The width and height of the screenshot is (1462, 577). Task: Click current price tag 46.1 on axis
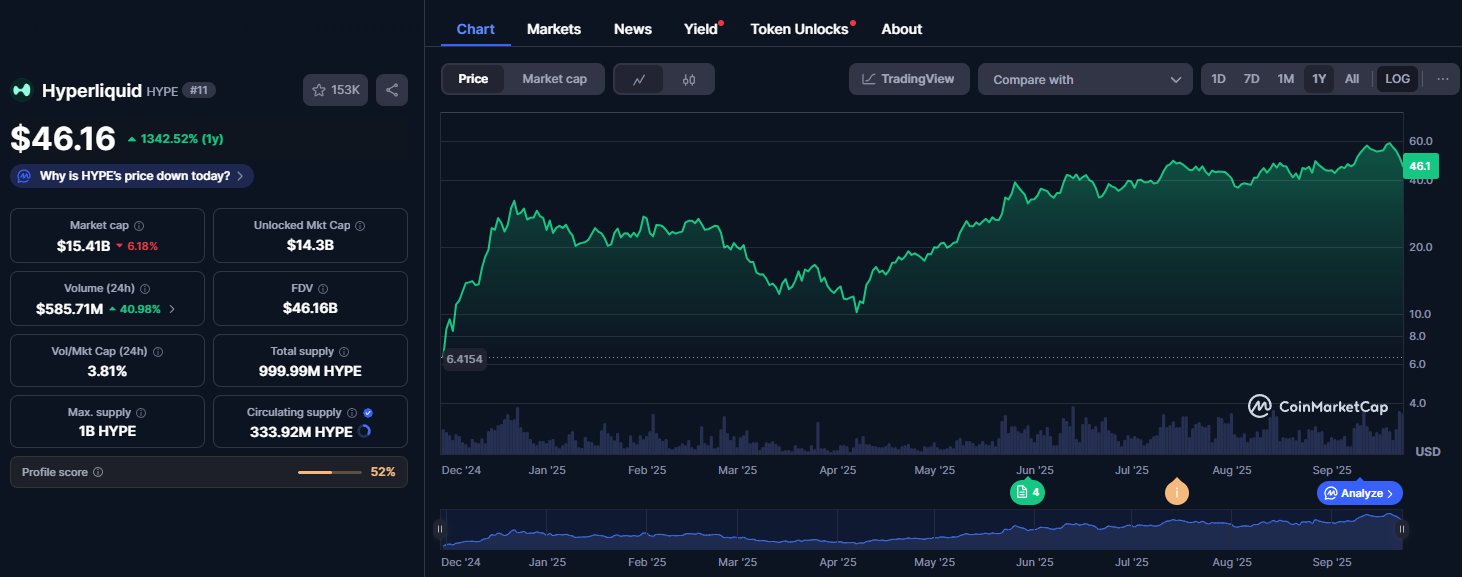(x=1421, y=166)
